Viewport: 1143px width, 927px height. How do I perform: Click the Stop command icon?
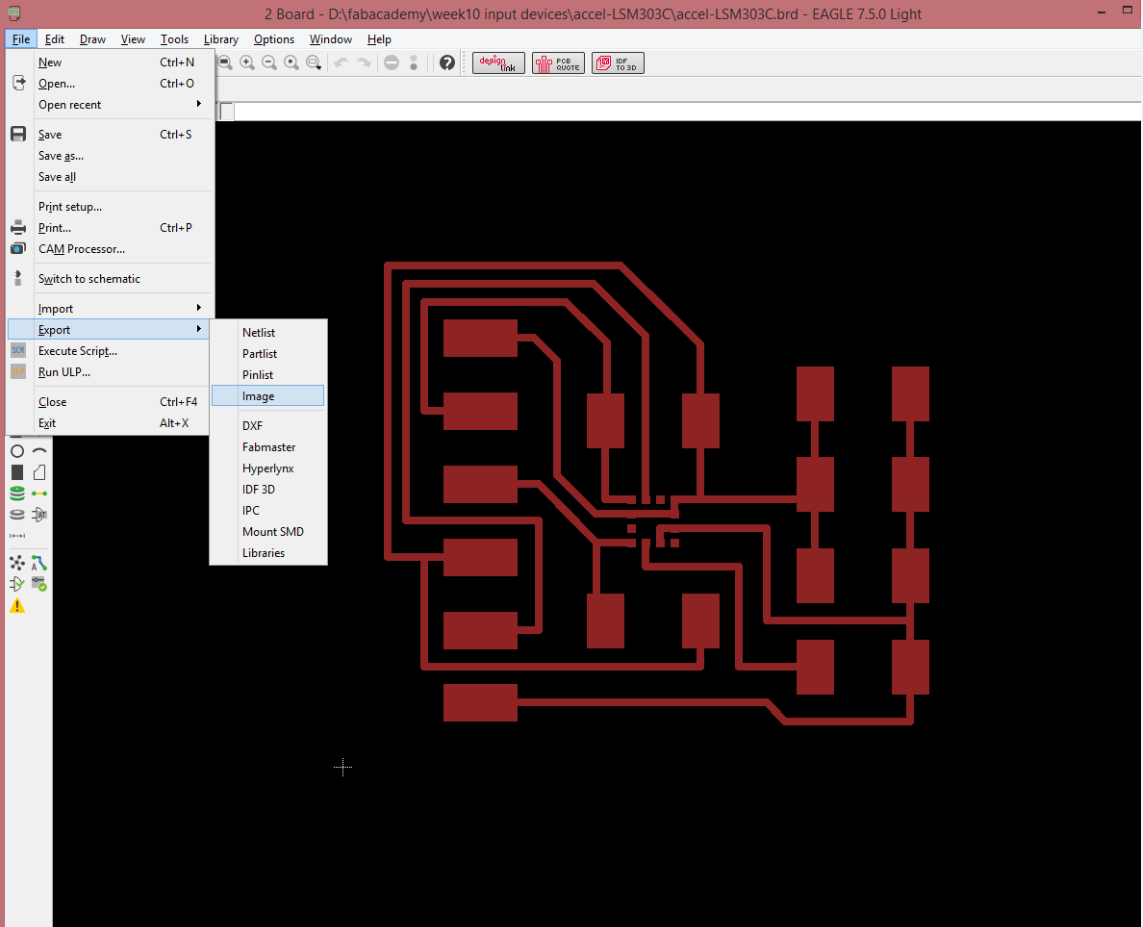coord(391,63)
